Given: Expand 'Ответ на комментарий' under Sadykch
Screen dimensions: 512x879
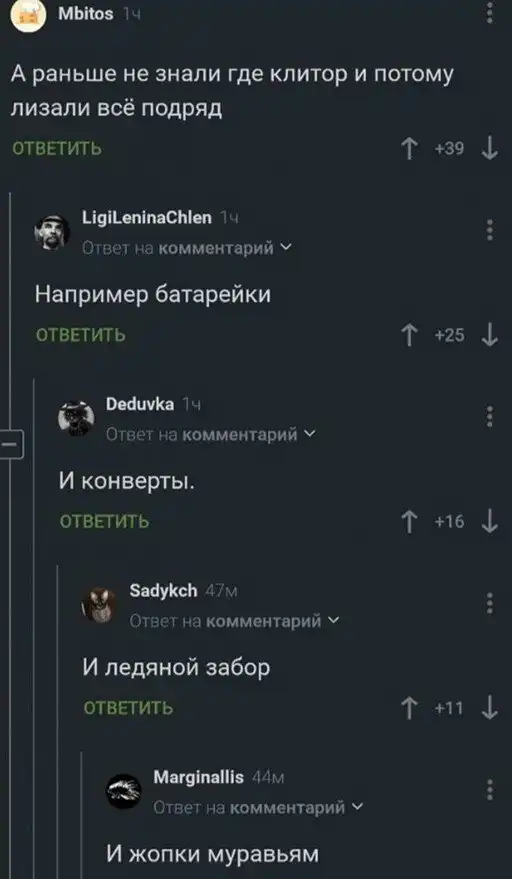Looking at the screenshot, I should [234, 621].
